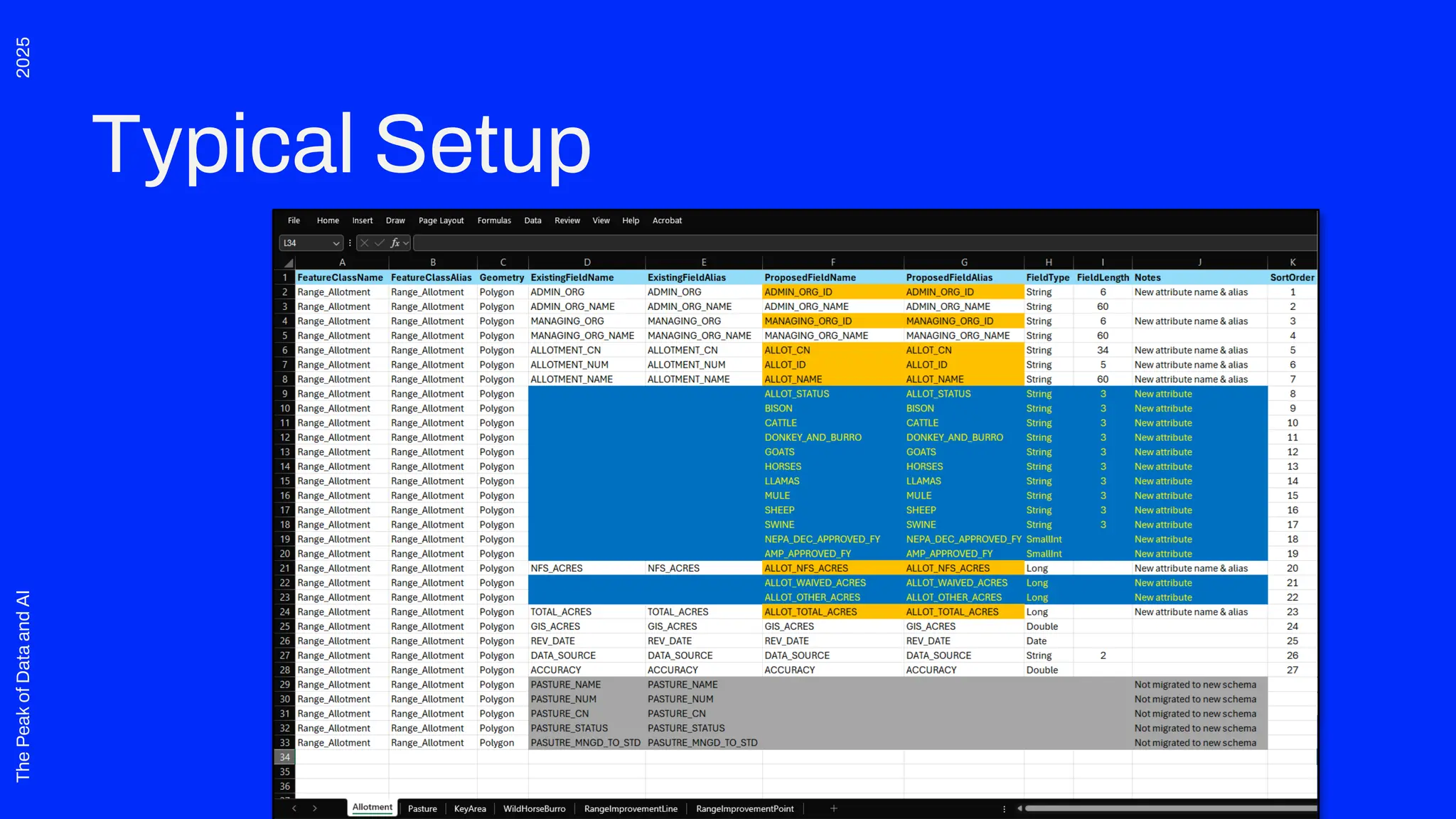1456x819 pixels.
Task: Open the Acrobat ribbon tab
Action: [x=667, y=220]
